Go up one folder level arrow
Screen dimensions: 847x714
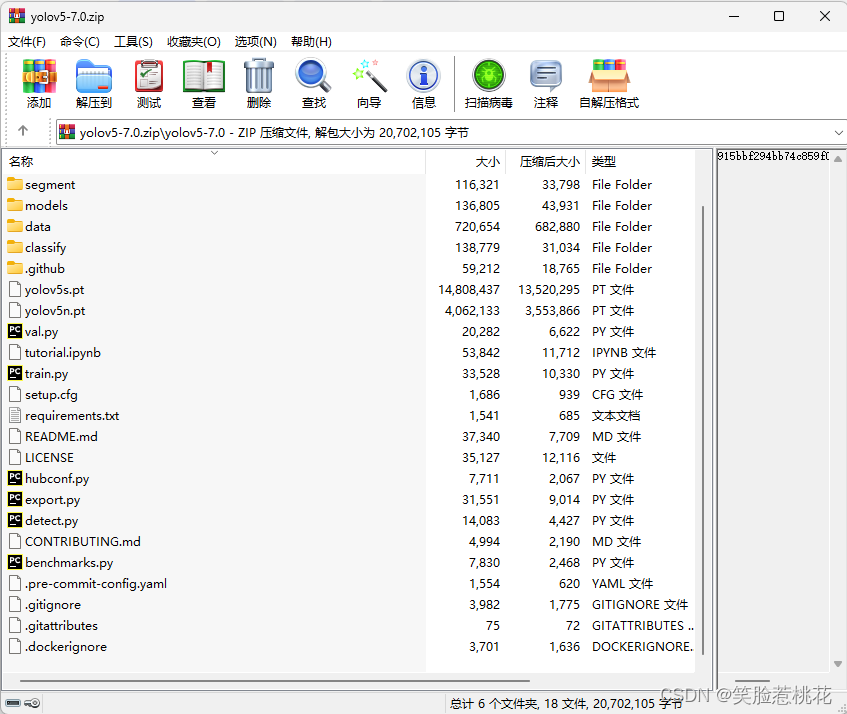[x=23, y=131]
